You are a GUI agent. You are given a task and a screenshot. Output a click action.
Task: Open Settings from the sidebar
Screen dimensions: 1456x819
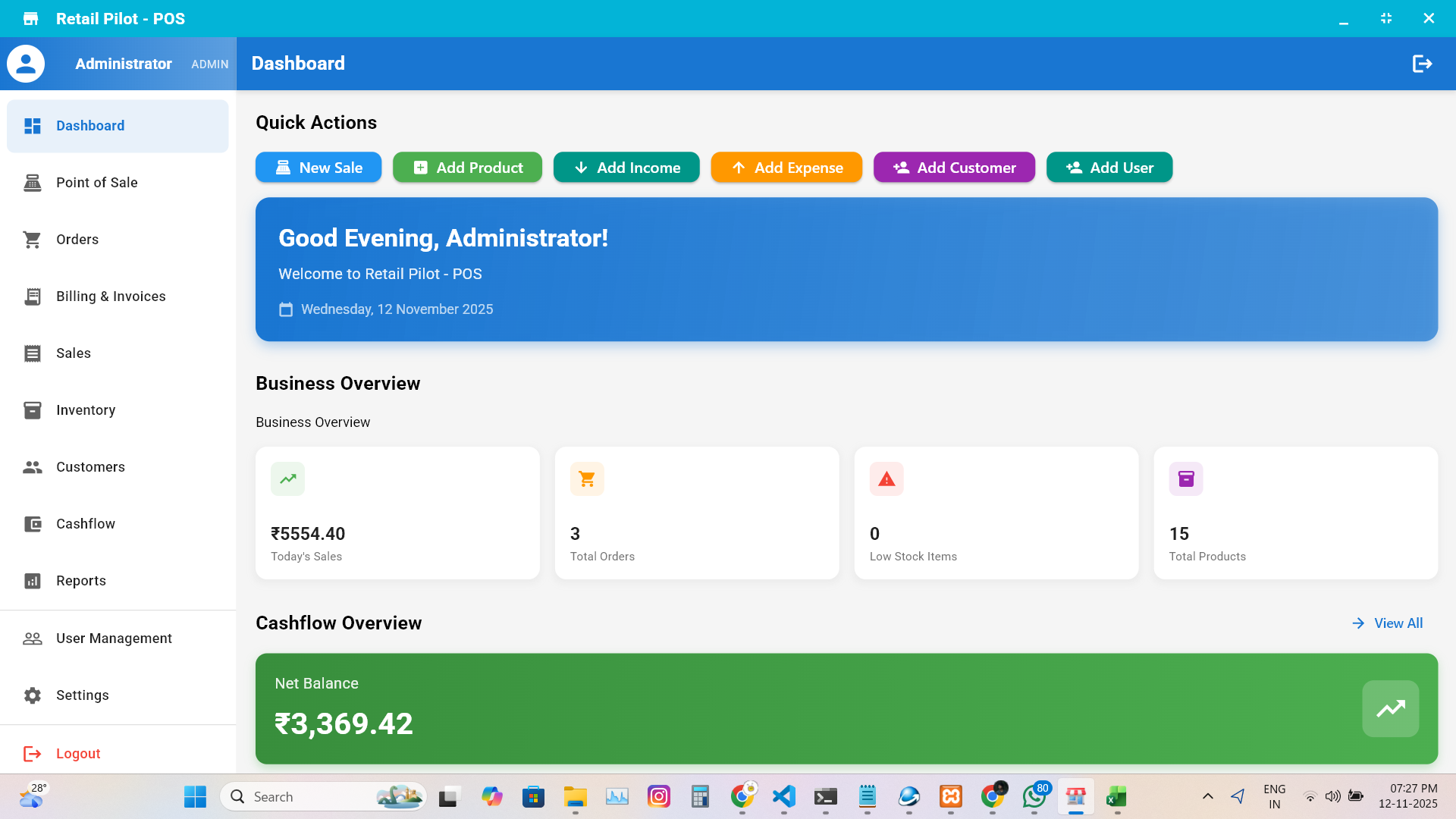coord(83,695)
